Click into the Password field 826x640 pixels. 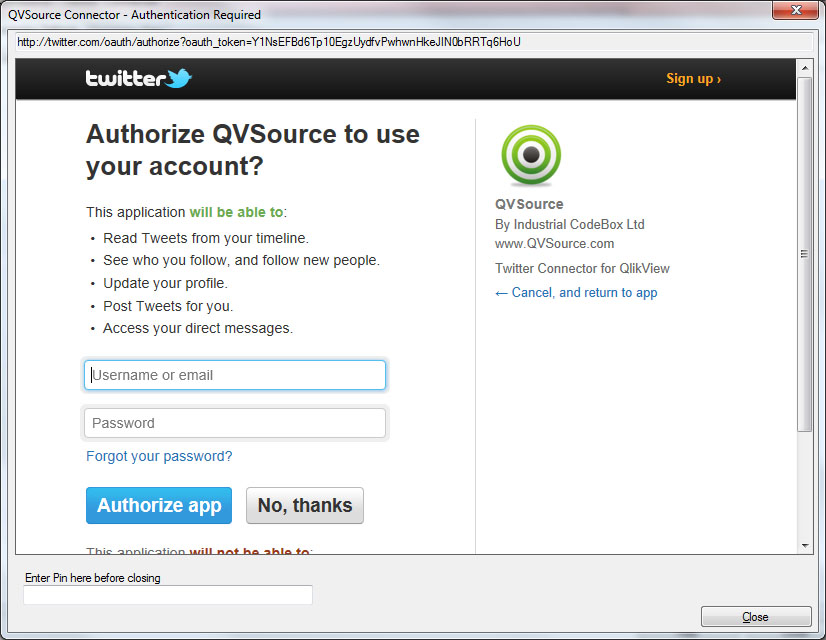[x=235, y=423]
